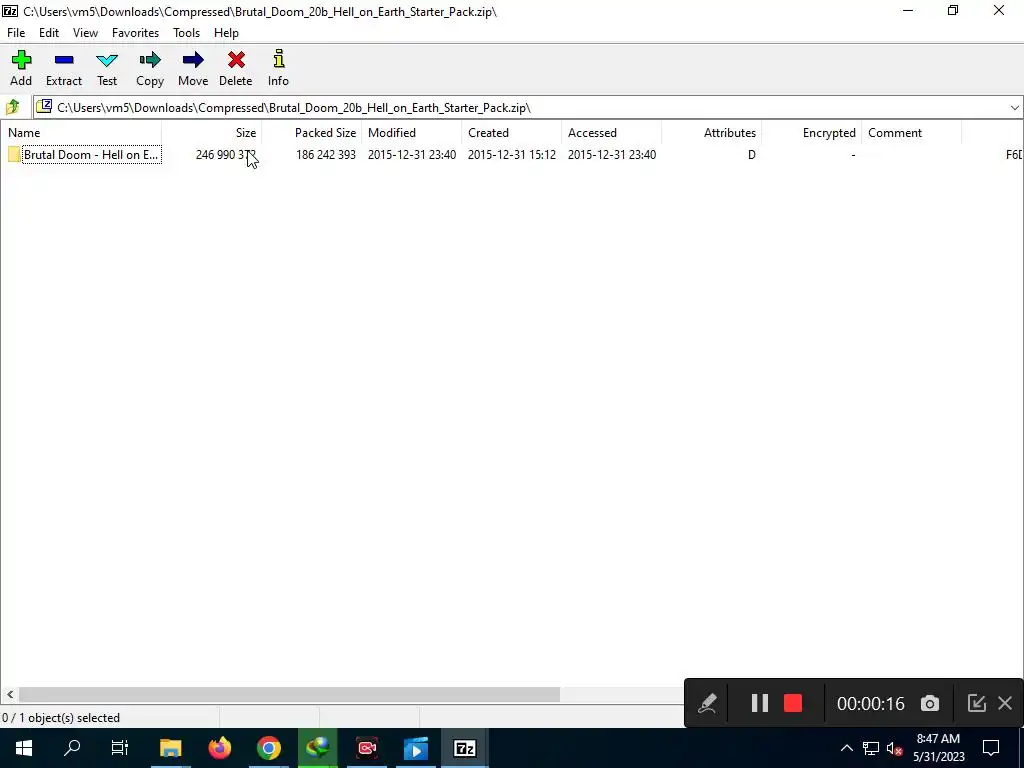Show hidden system tray icons
This screenshot has width=1024, height=768.
(x=846, y=748)
